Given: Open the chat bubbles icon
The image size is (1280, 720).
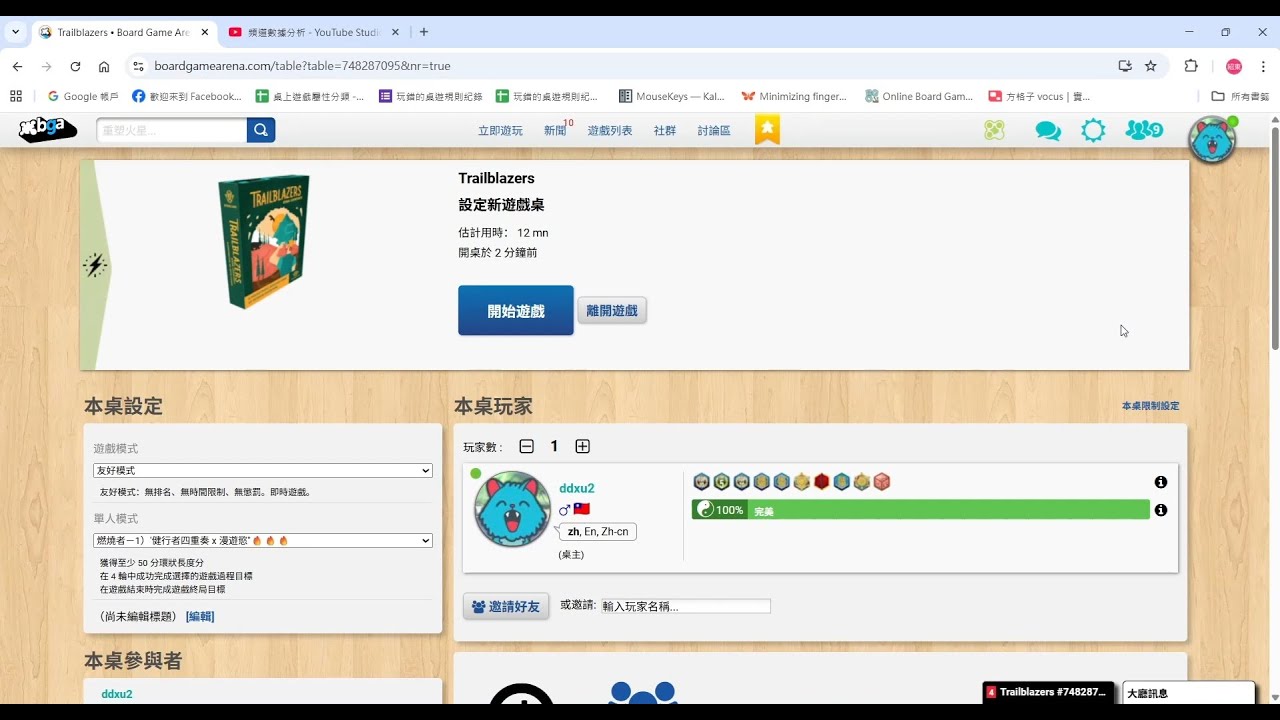Looking at the screenshot, I should click(x=1048, y=131).
